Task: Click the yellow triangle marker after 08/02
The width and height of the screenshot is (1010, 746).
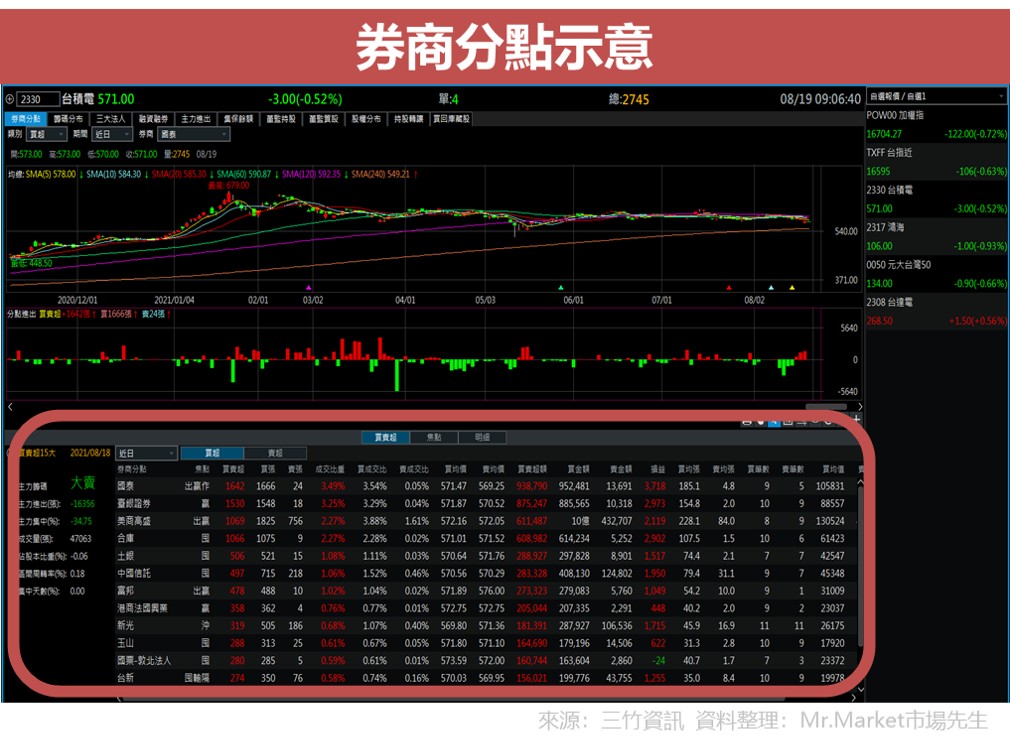Action: coord(792,287)
